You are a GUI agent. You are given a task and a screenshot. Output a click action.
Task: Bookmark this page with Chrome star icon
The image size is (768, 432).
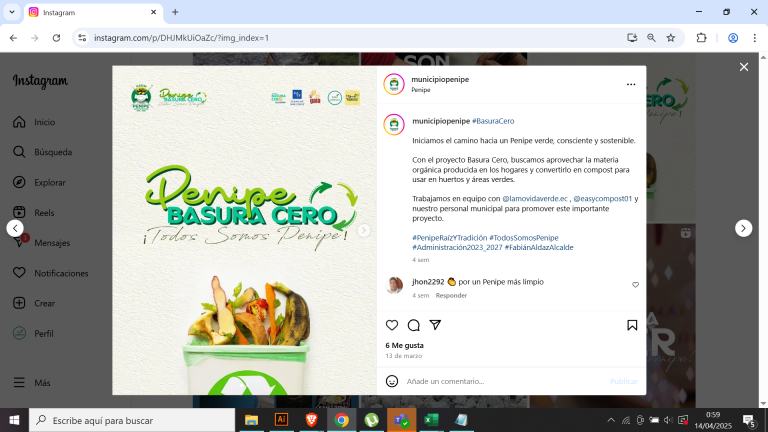pyautogui.click(x=671, y=38)
